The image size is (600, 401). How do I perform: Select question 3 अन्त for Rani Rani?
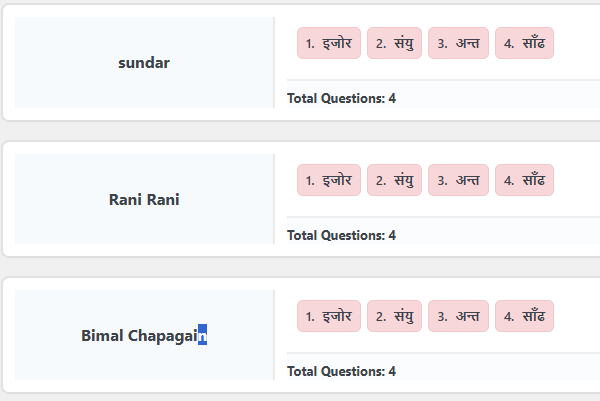click(x=458, y=180)
